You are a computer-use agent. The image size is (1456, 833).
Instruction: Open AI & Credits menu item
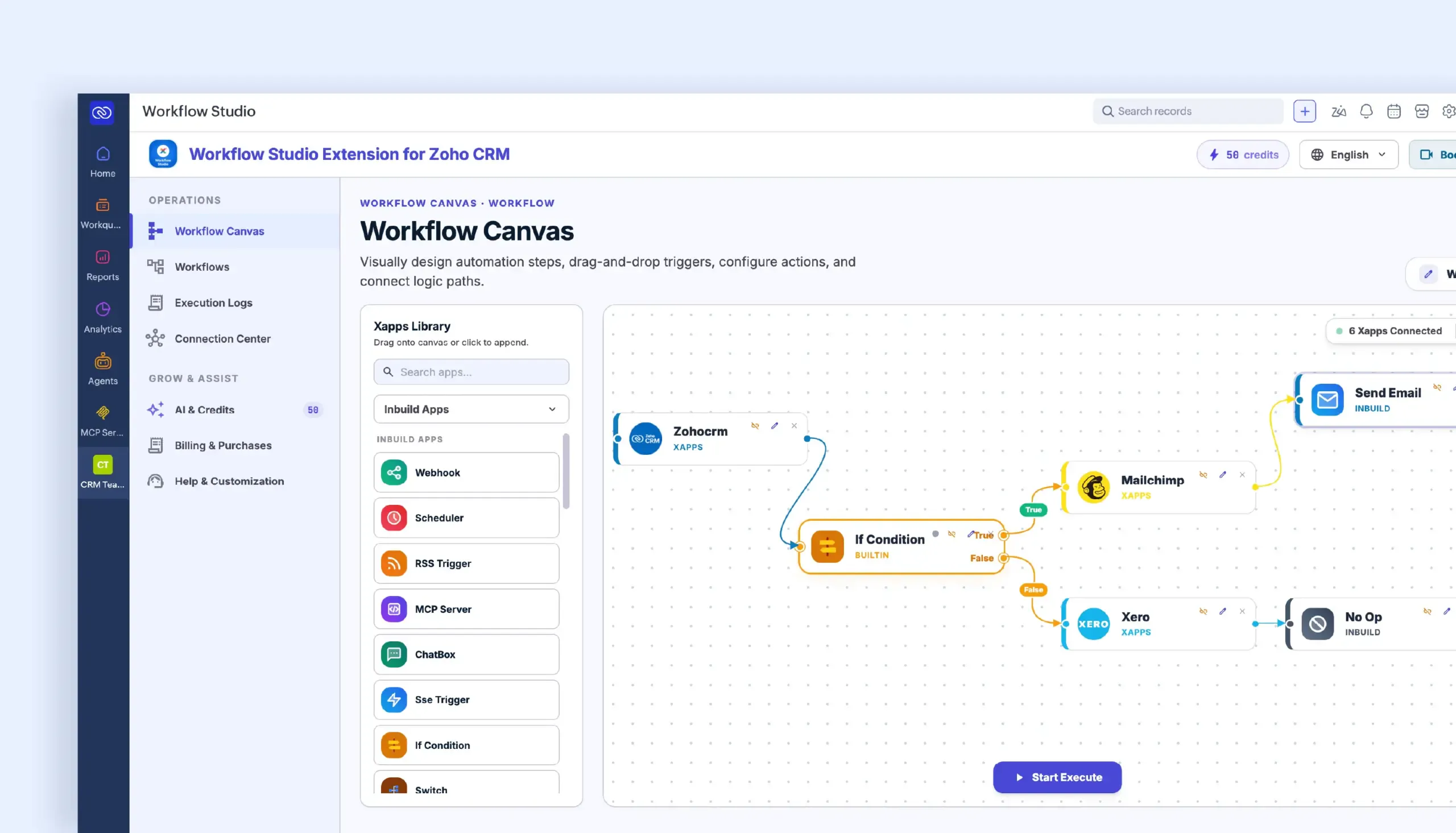point(235,409)
